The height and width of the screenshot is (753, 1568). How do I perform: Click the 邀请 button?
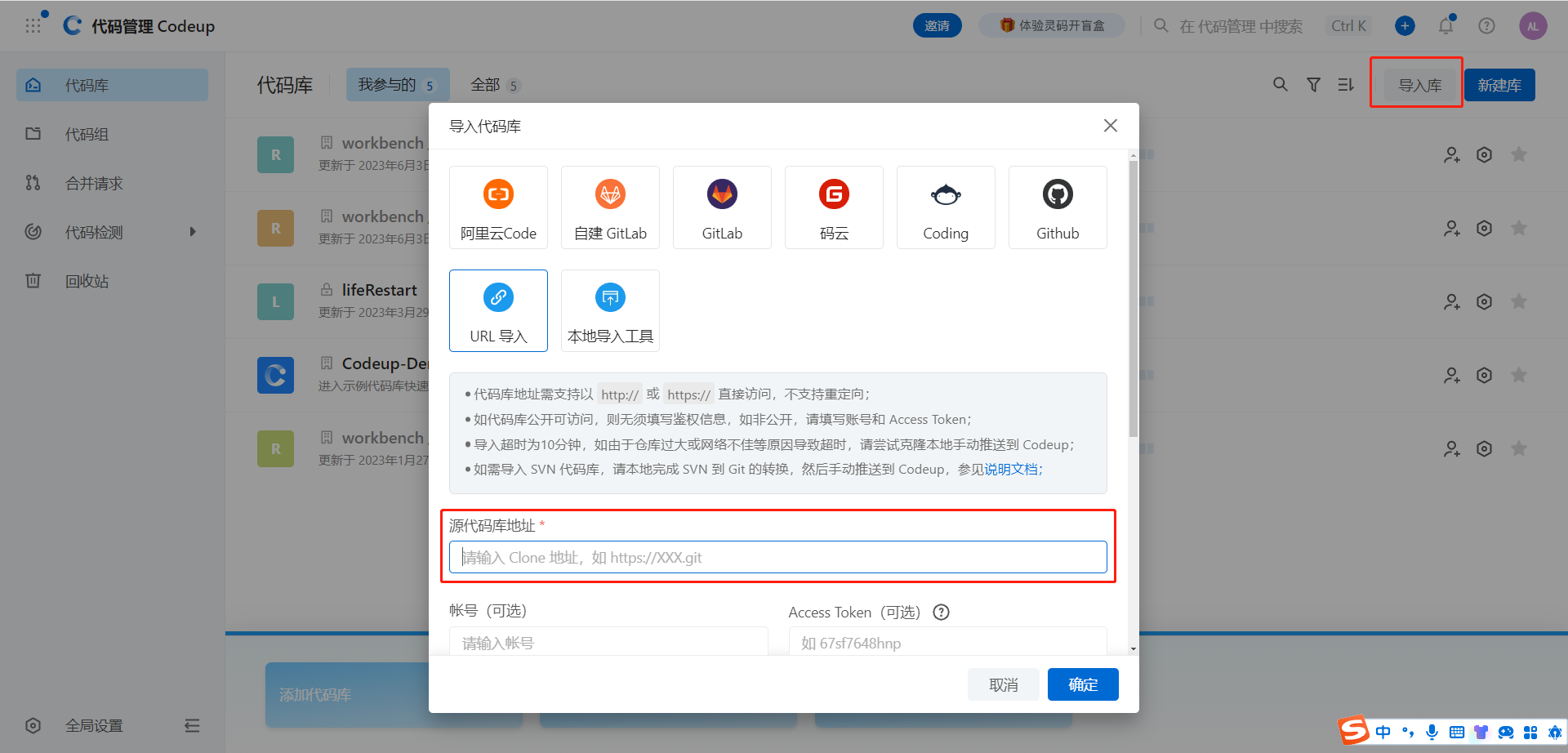tap(937, 26)
